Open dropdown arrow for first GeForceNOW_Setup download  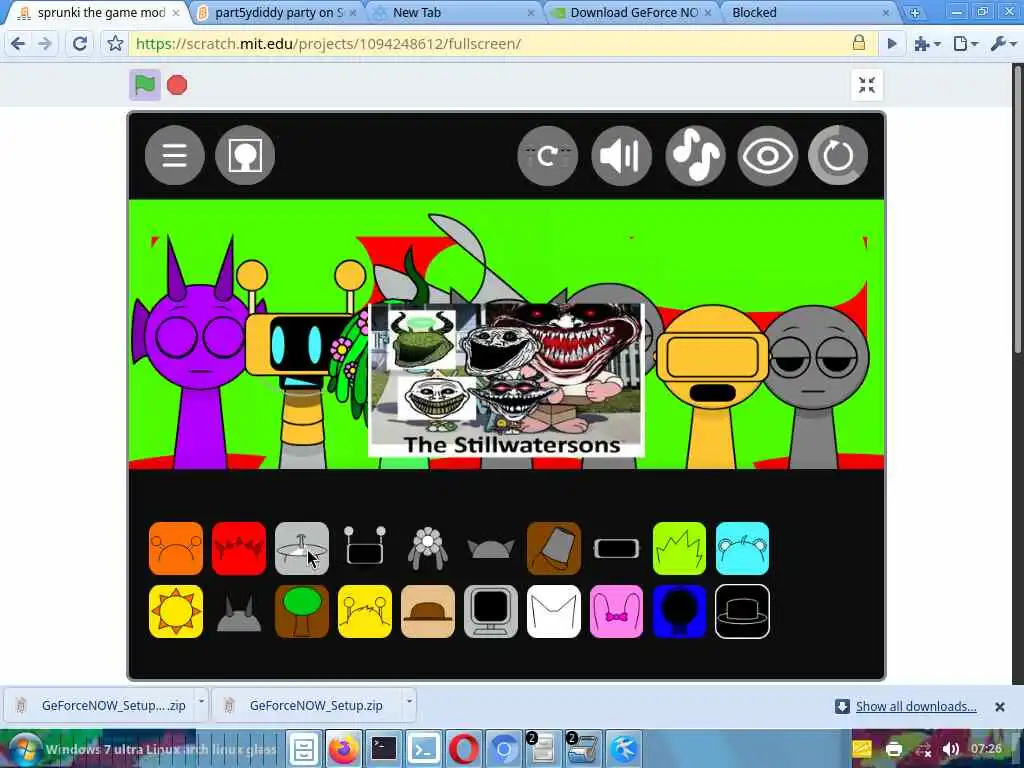(x=201, y=701)
